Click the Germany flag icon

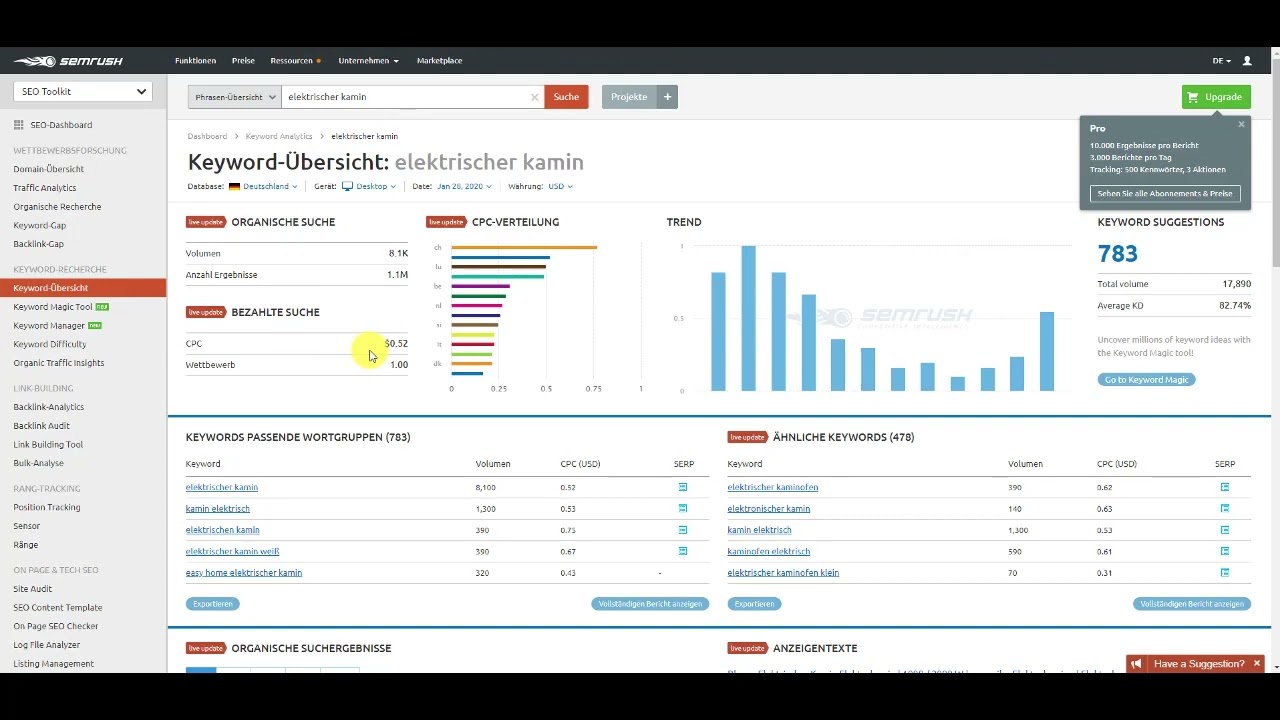pos(234,186)
